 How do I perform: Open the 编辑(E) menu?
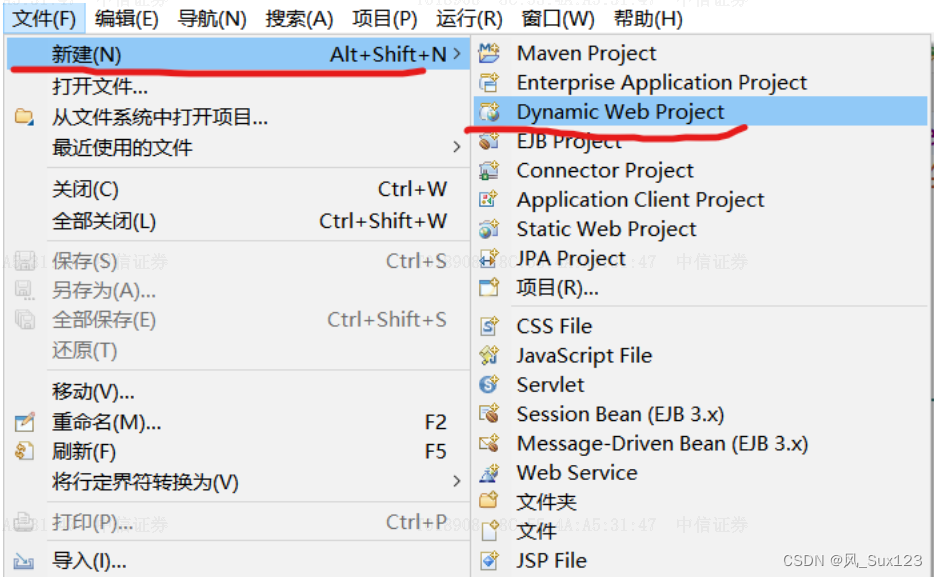click(x=127, y=19)
